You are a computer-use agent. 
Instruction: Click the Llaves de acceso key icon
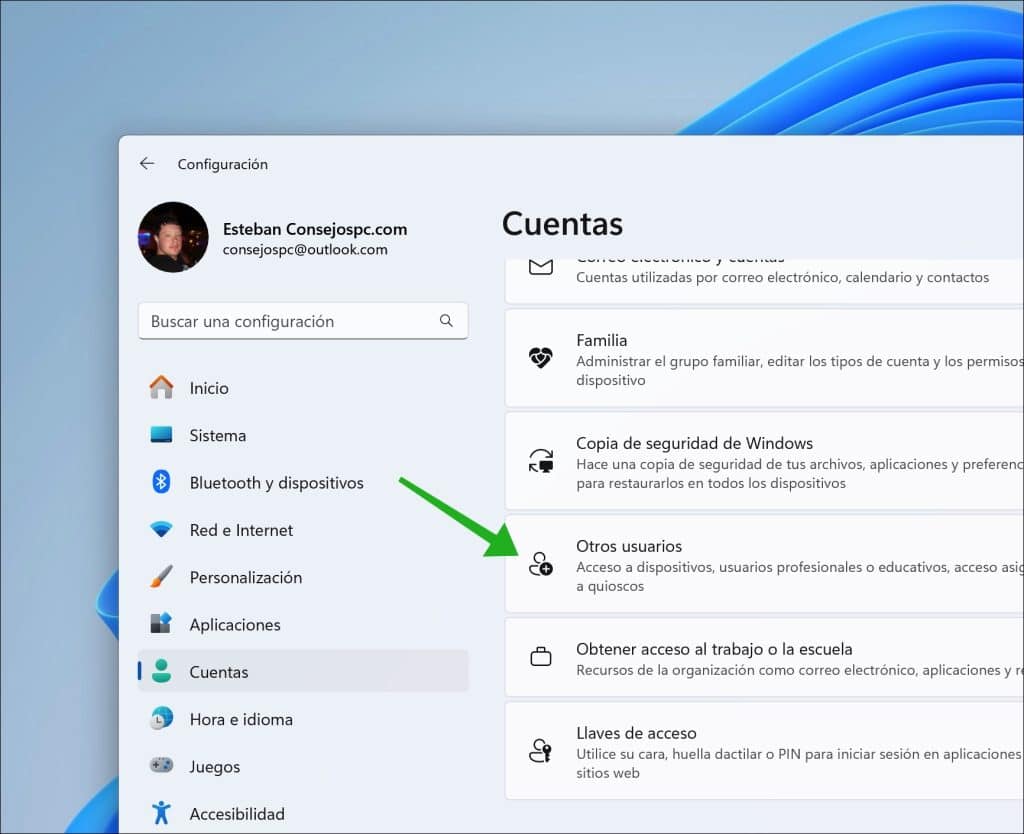541,750
